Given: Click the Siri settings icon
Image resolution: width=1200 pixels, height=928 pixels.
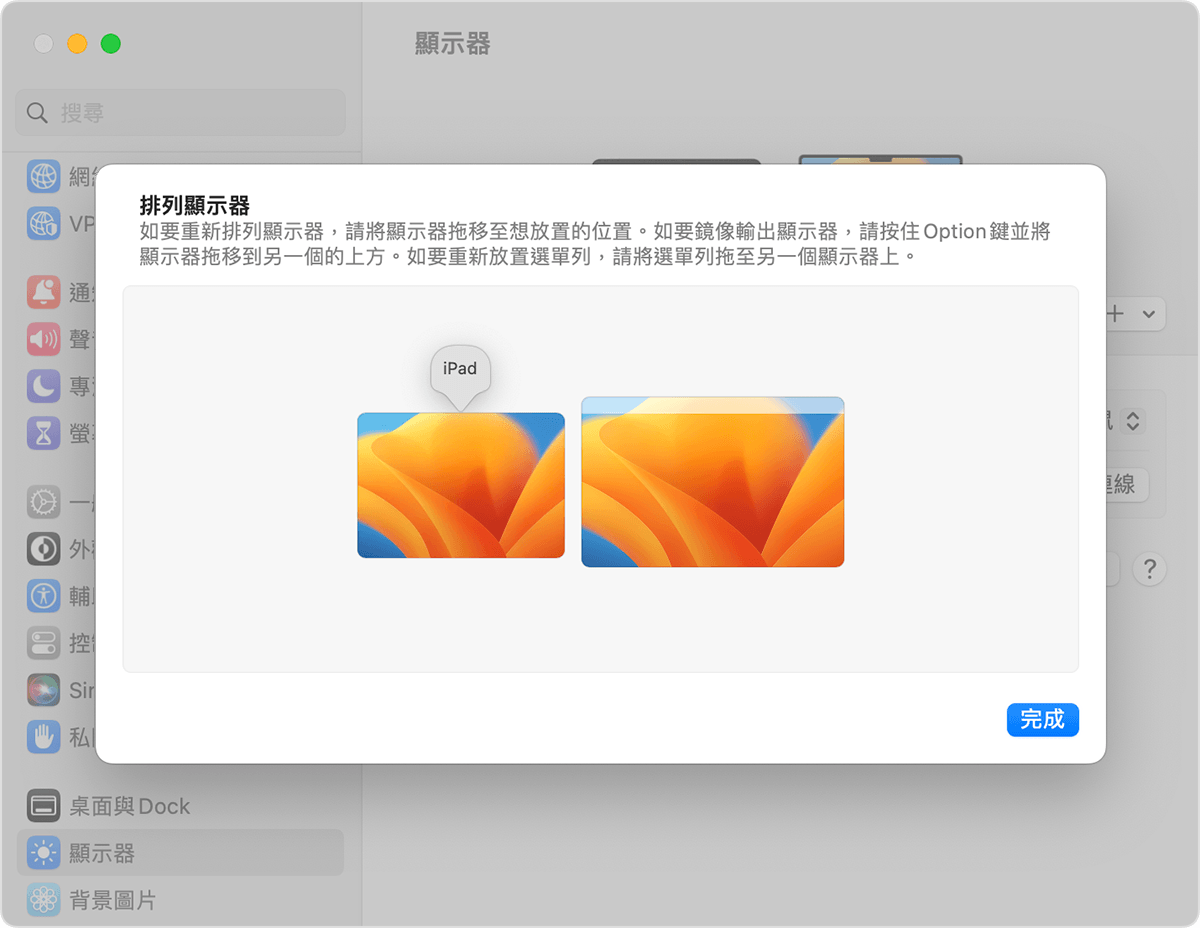Looking at the screenshot, I should pyautogui.click(x=43, y=690).
